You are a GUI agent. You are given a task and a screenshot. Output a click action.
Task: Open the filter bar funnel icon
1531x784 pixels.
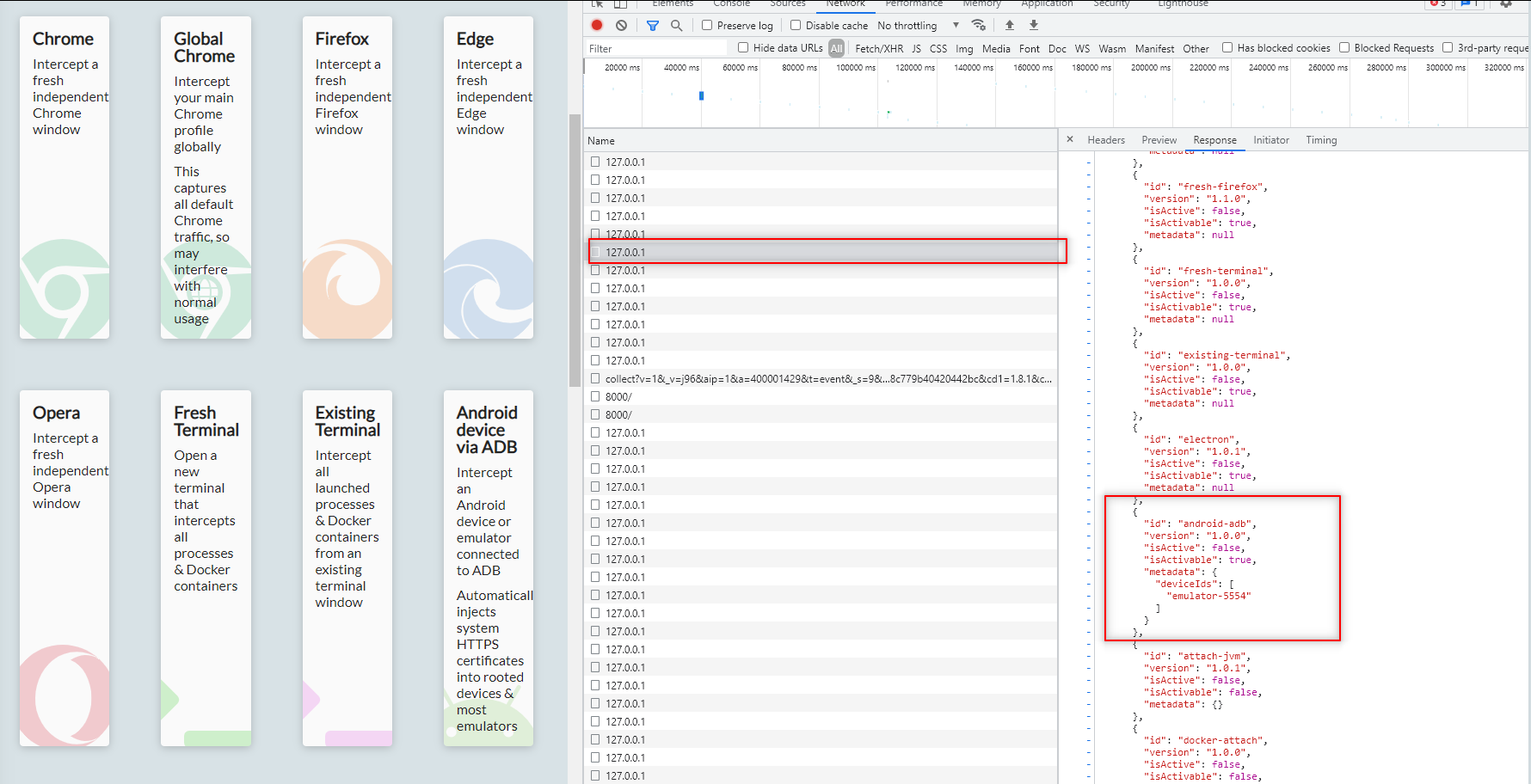coord(651,25)
